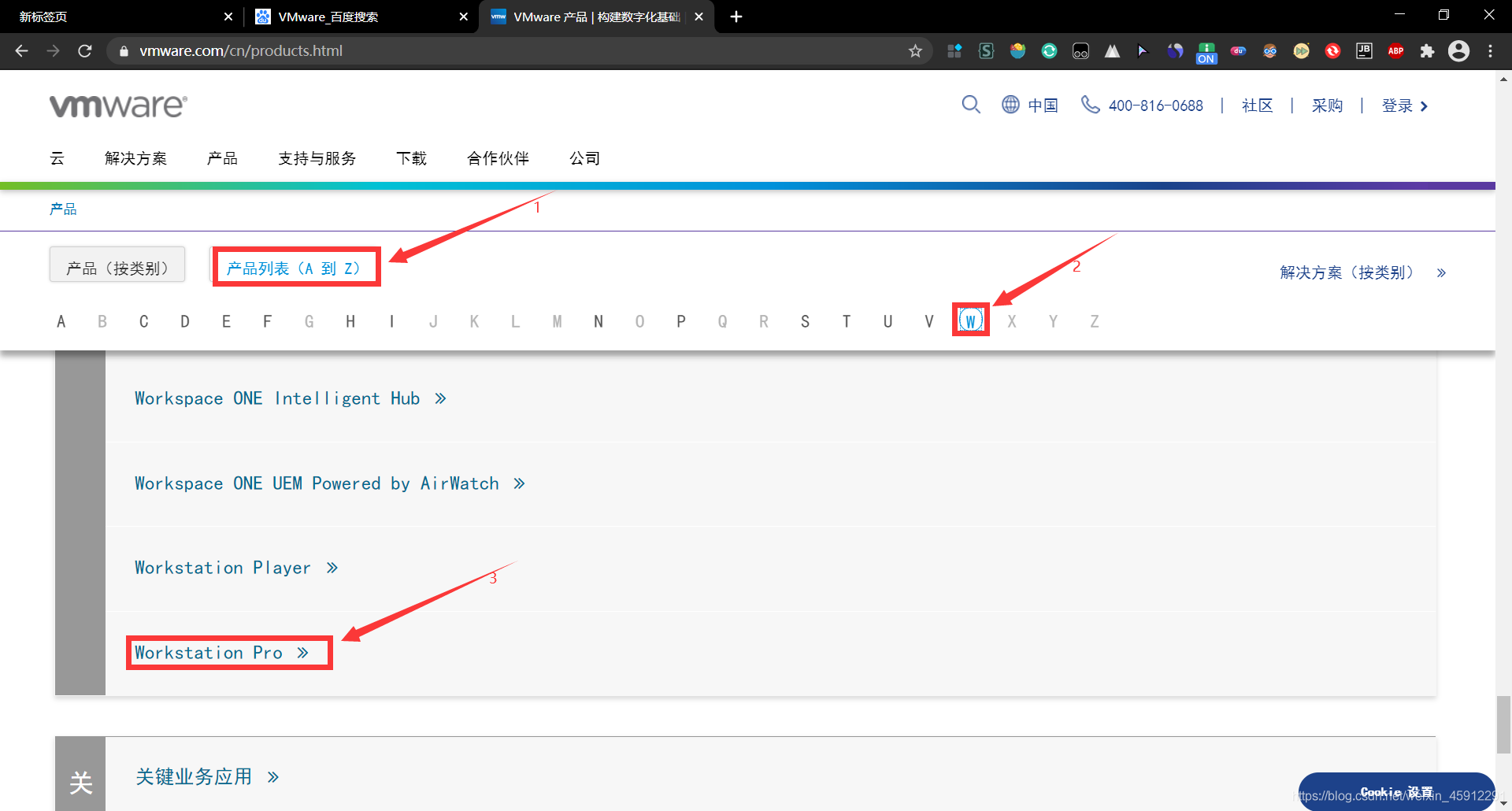The width and height of the screenshot is (1512, 811).
Task: Open the Chrome three-dot menu
Action: click(x=1490, y=51)
